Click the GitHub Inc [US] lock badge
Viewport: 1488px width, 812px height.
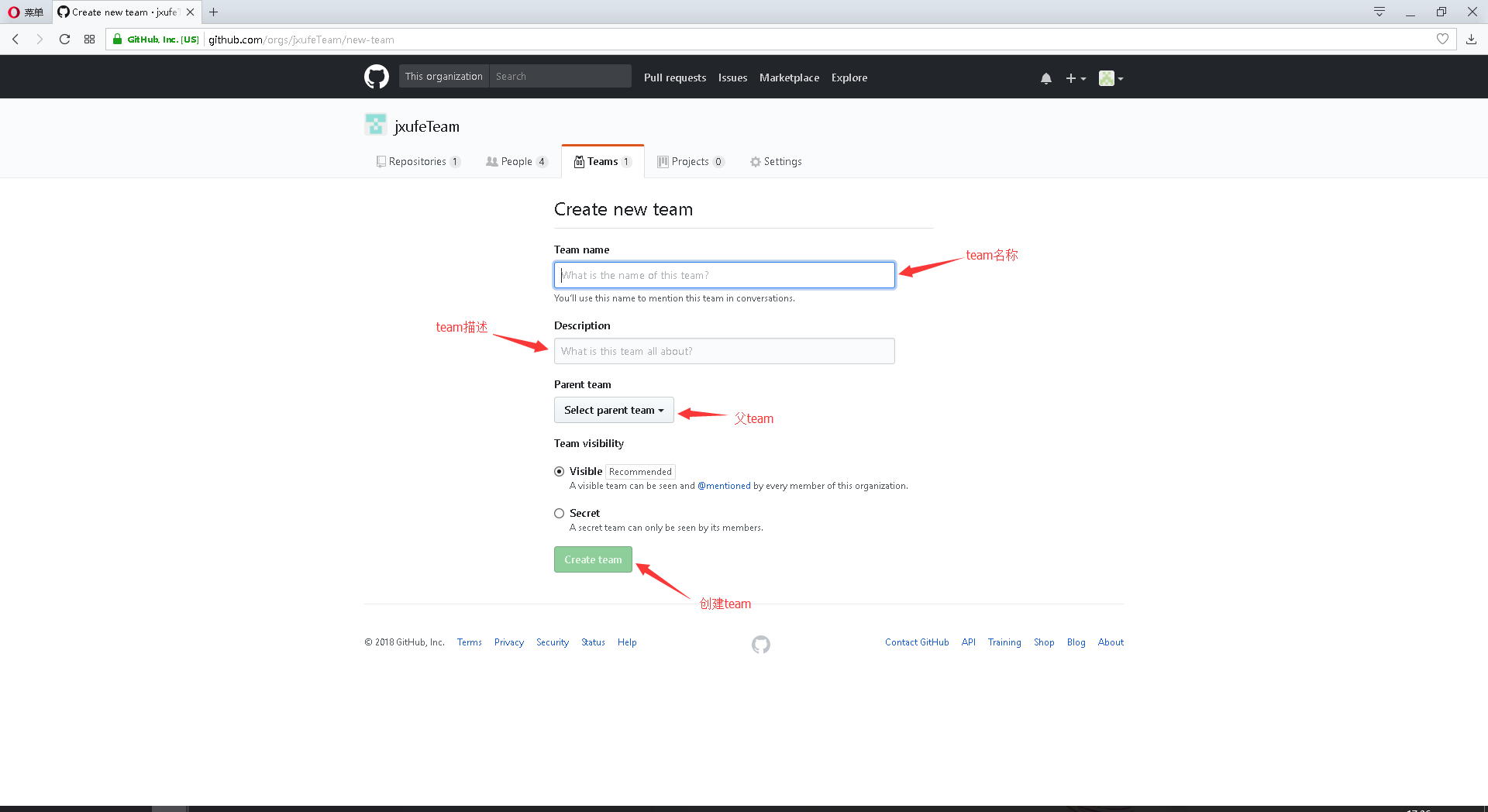pos(154,39)
